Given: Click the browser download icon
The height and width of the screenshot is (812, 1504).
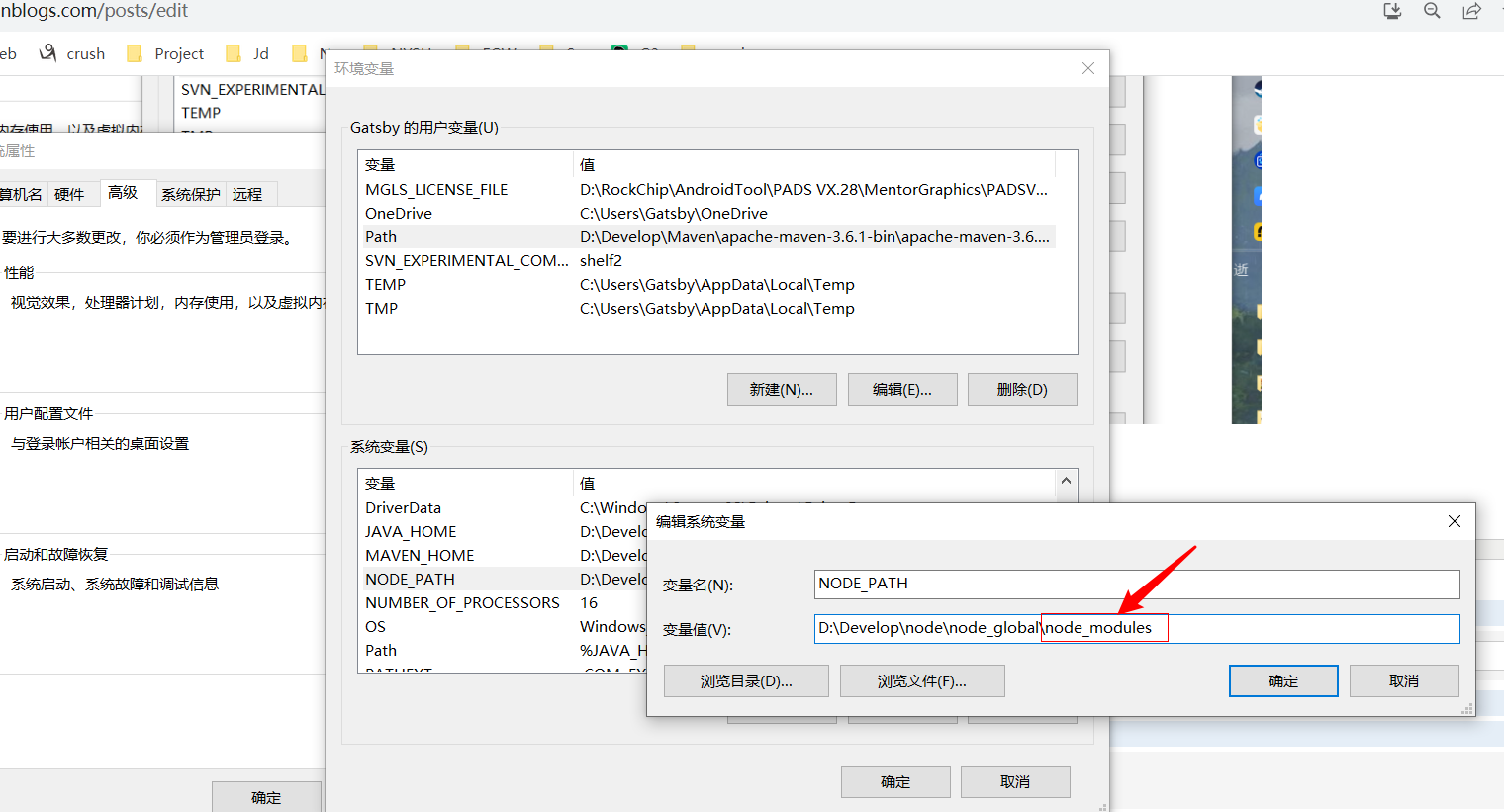Looking at the screenshot, I should click(1392, 11).
